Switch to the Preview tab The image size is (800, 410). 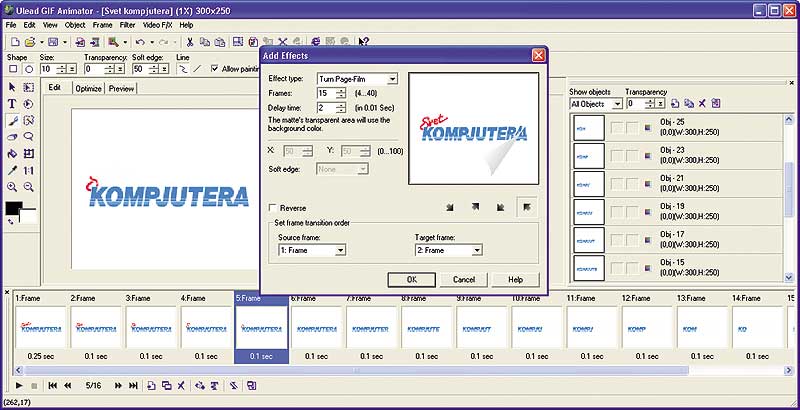[121, 88]
